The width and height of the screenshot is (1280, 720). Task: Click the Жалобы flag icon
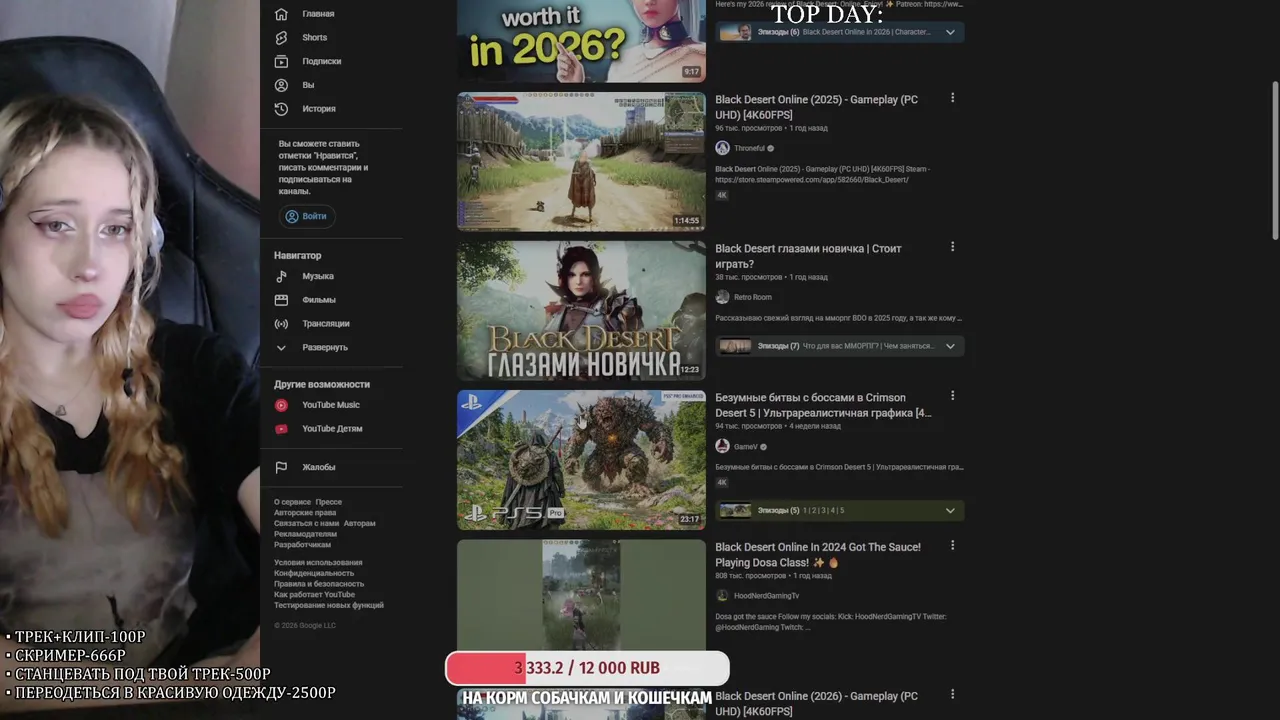pyautogui.click(x=281, y=467)
